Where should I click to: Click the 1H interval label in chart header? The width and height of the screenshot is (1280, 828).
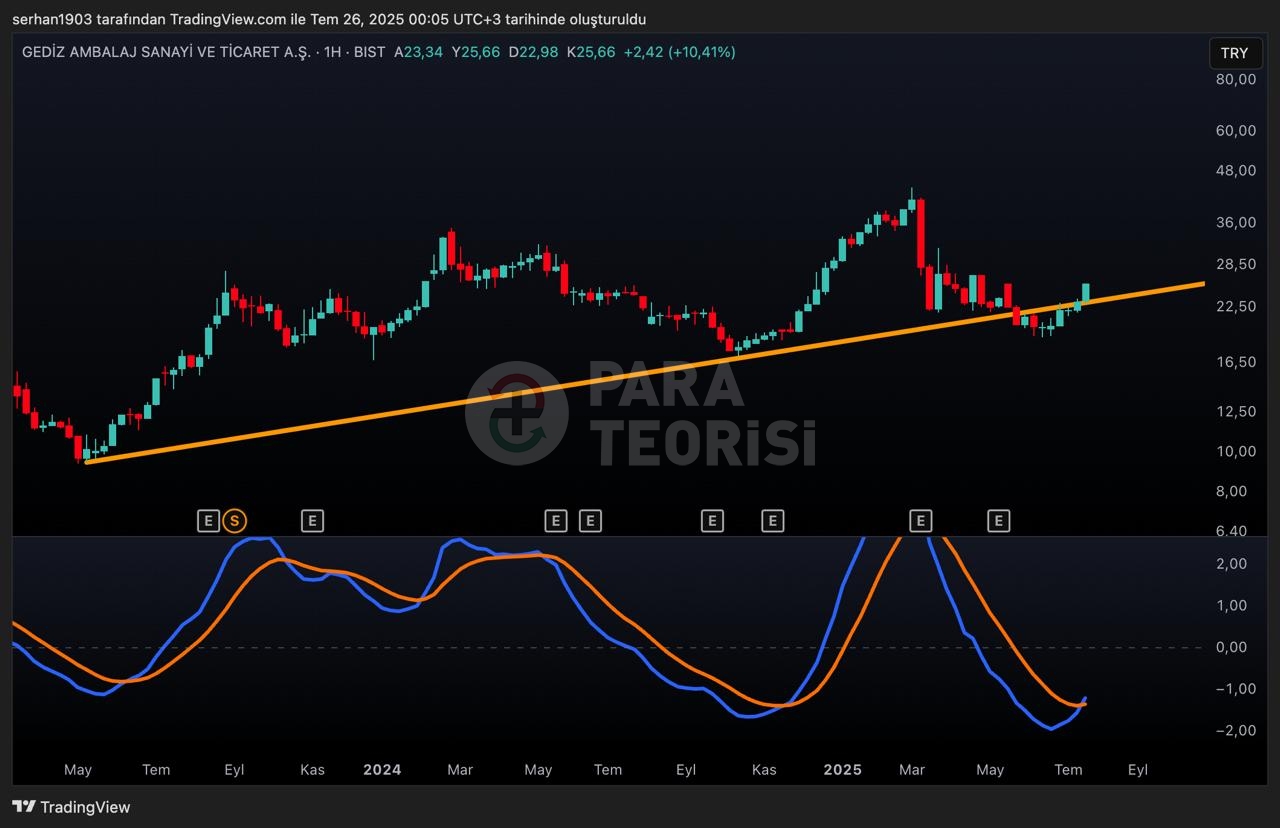coord(332,52)
